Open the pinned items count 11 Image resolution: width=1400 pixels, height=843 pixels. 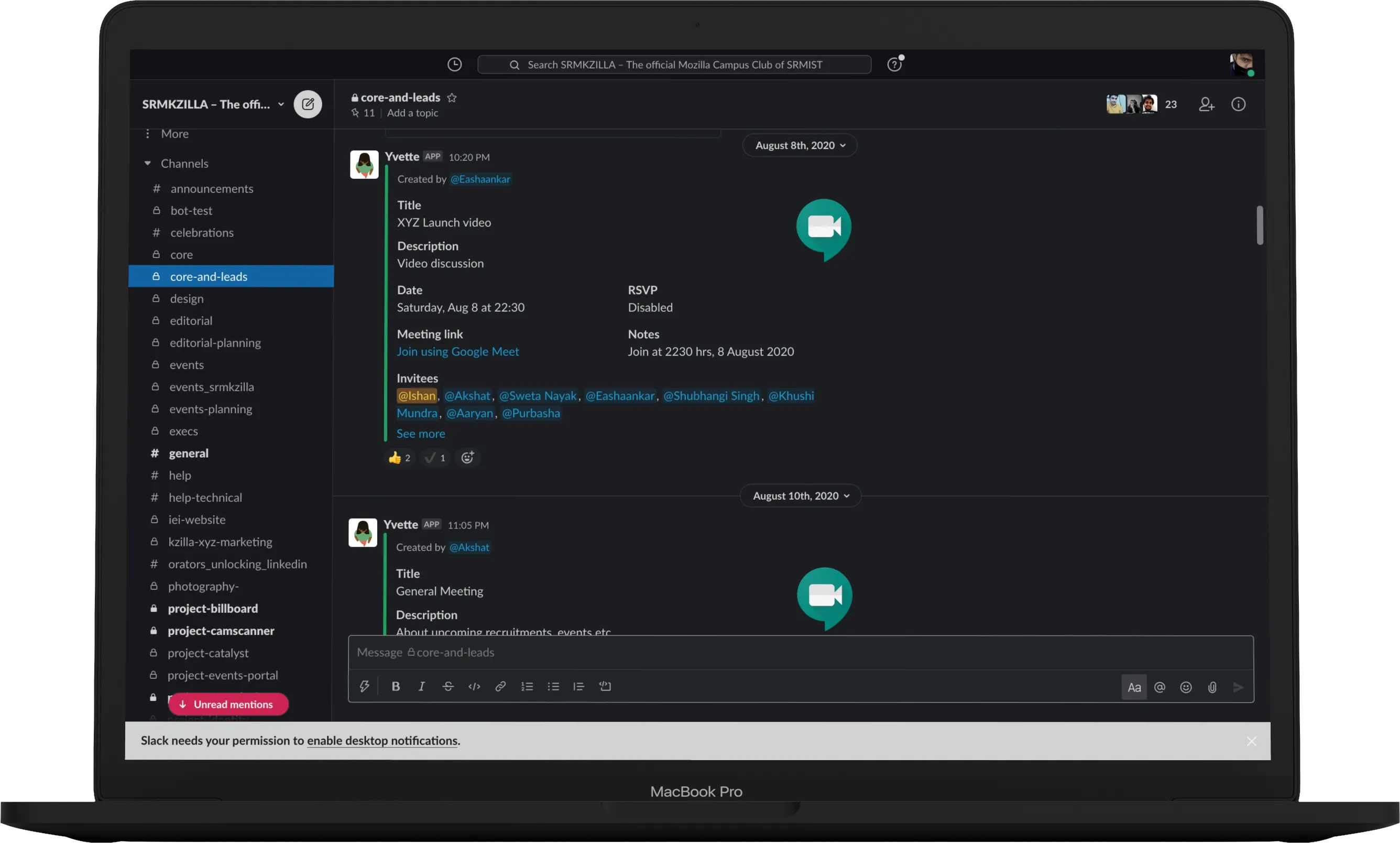tap(363, 113)
